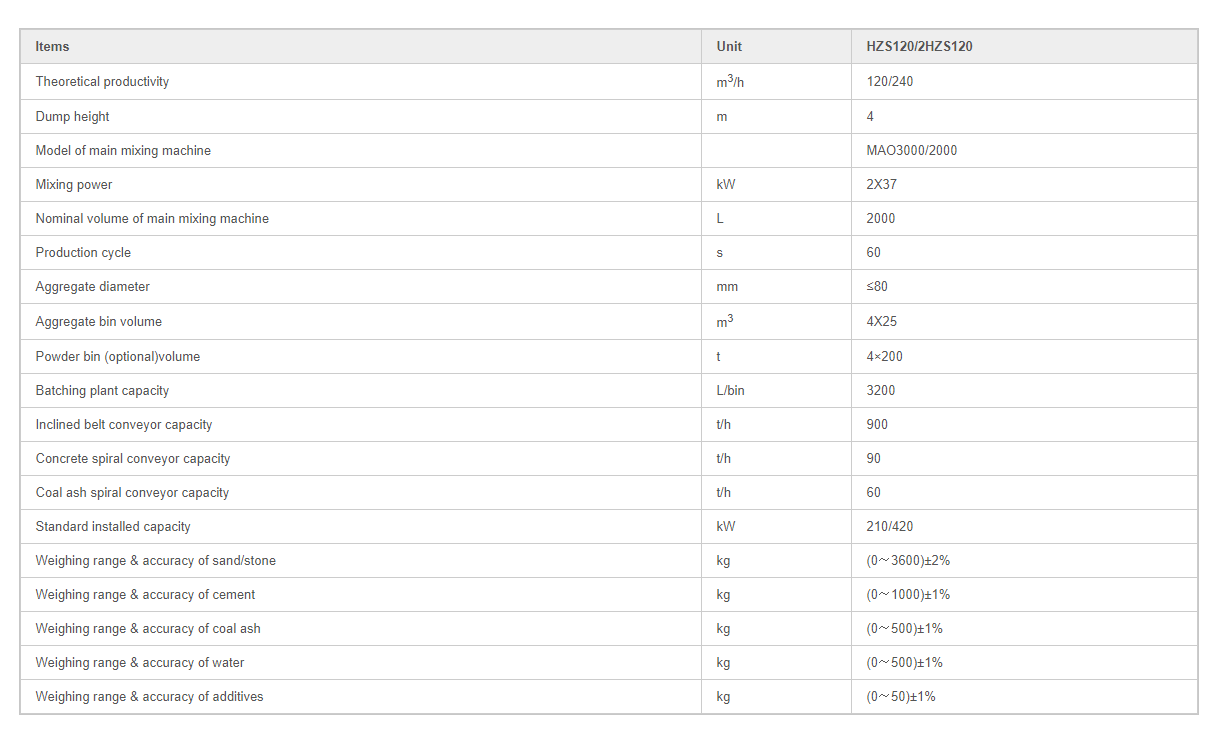
Task: Click the 120/240 productivity value
Action: click(x=889, y=82)
